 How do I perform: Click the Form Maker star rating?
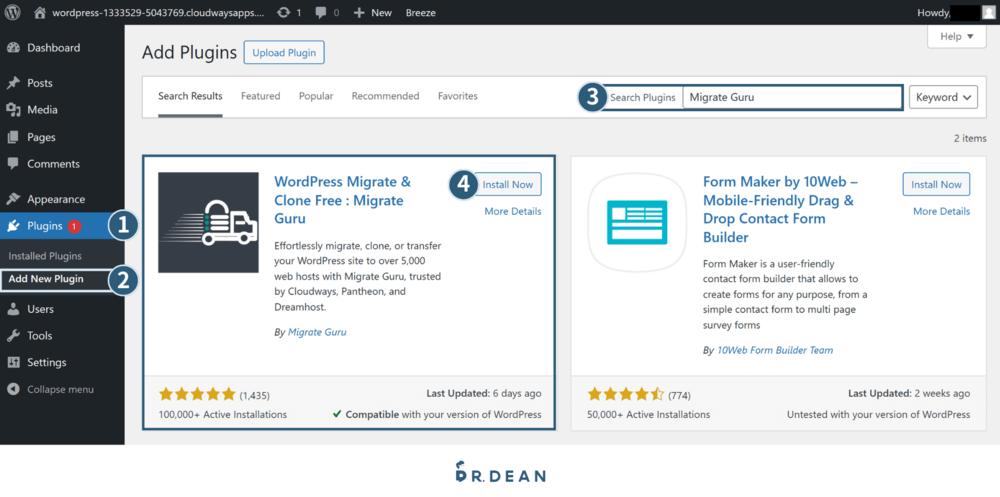click(626, 395)
